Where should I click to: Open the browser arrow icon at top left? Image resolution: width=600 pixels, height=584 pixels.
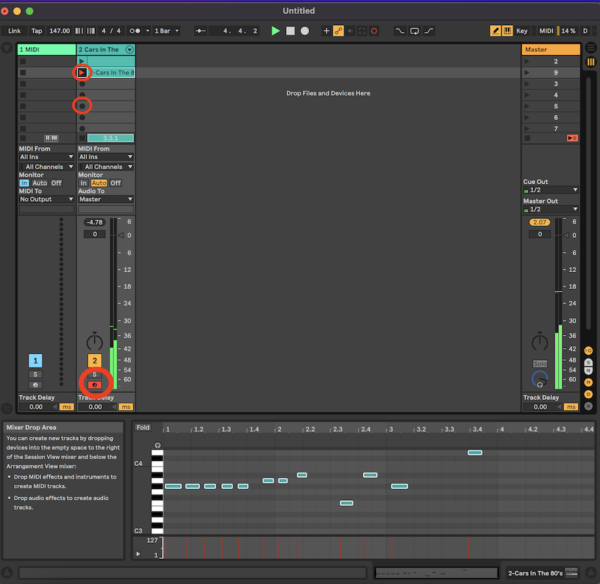pyautogui.click(x=7, y=48)
